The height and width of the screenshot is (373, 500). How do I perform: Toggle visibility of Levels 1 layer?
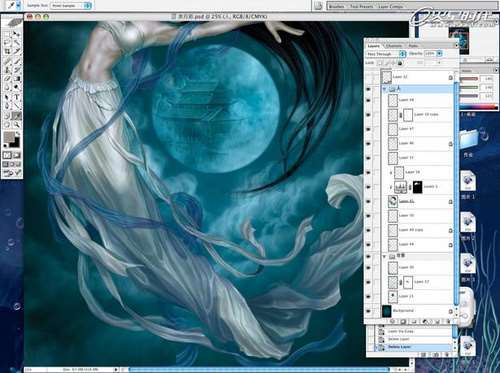click(368, 187)
